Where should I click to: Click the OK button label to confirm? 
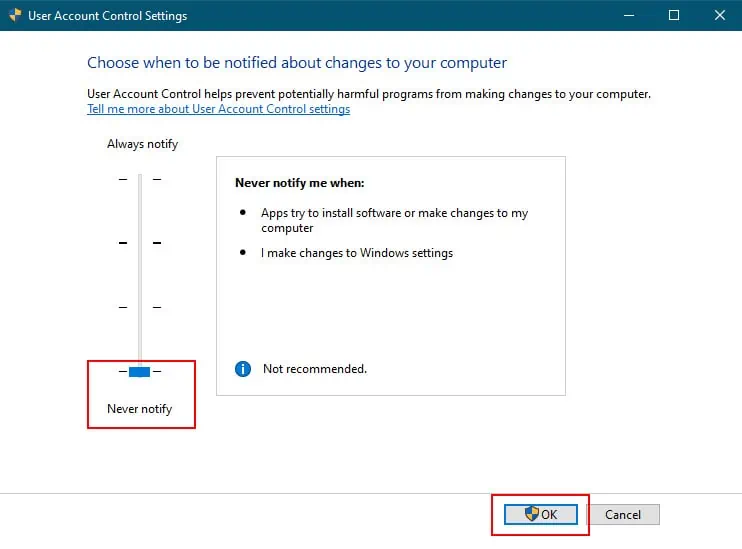click(x=549, y=514)
